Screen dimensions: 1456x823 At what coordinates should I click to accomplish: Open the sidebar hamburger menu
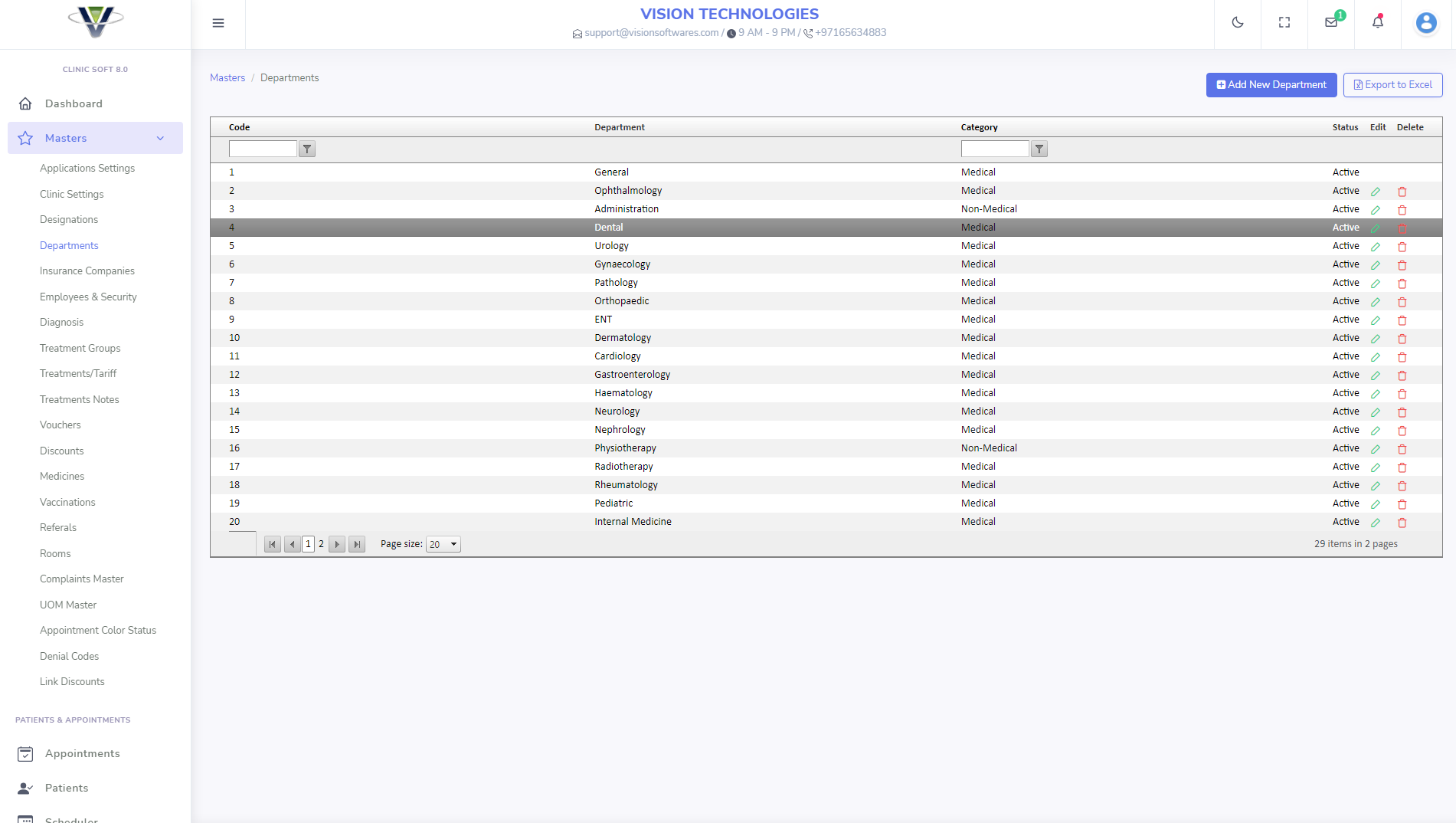click(218, 23)
